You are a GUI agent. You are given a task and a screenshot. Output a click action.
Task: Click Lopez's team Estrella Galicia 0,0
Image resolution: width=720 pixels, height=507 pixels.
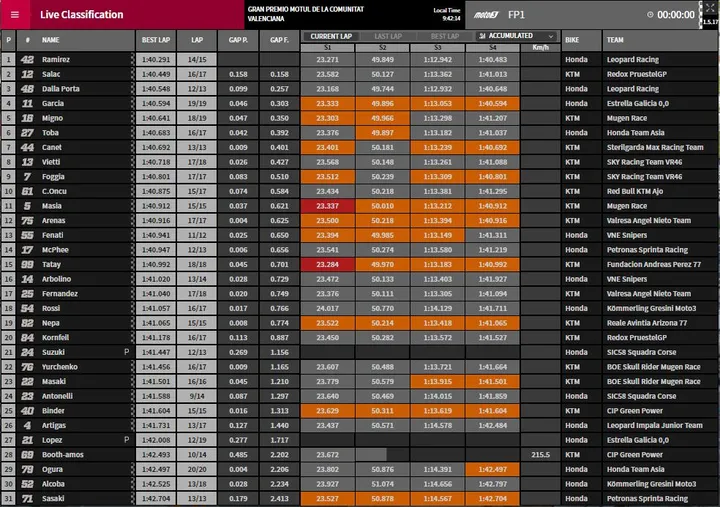[637, 440]
